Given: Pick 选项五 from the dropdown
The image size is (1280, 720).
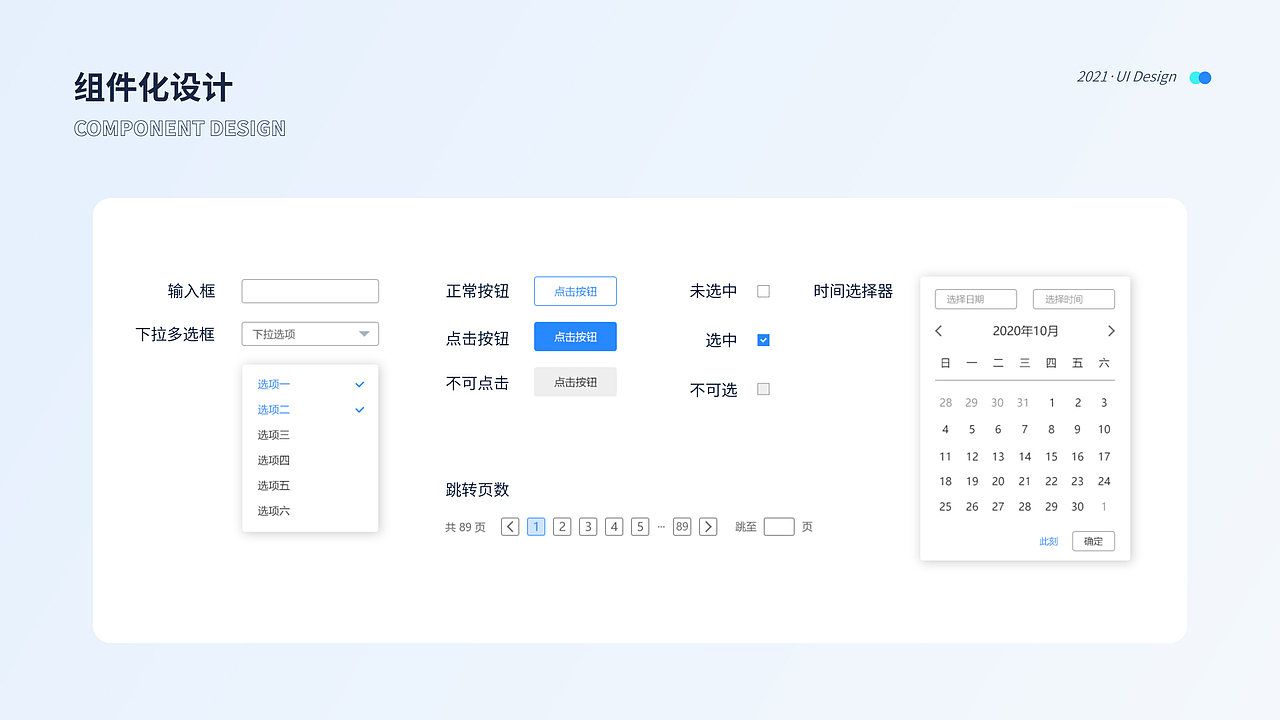Looking at the screenshot, I should [x=310, y=486].
